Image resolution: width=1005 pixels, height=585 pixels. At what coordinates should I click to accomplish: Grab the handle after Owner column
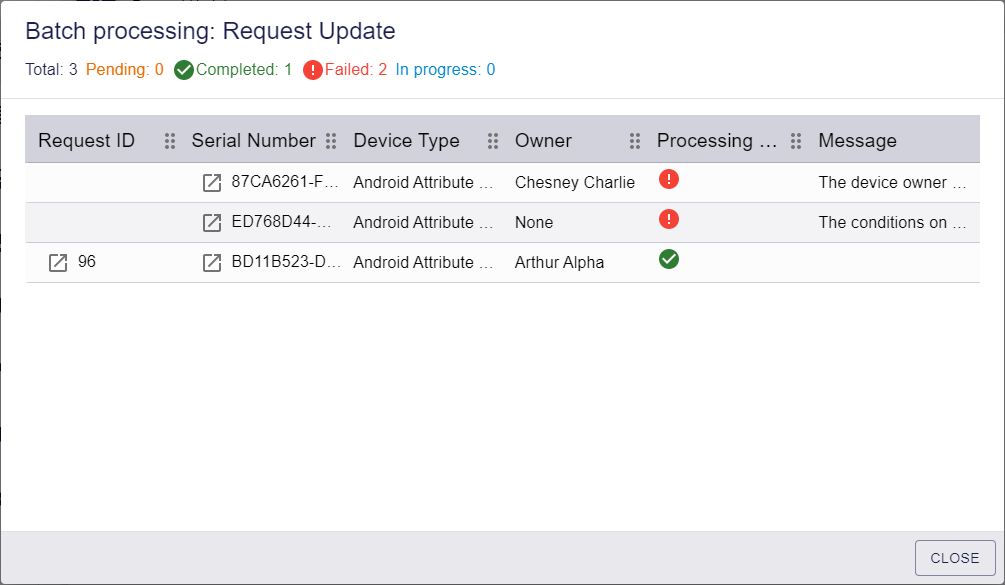[x=635, y=141]
